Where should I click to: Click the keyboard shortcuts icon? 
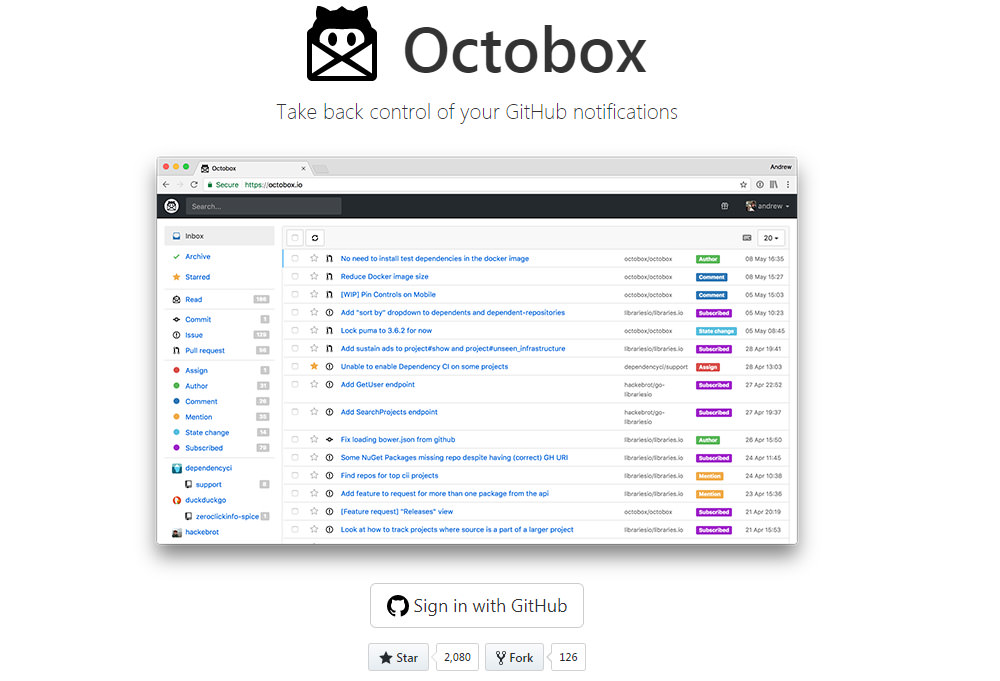(x=747, y=238)
